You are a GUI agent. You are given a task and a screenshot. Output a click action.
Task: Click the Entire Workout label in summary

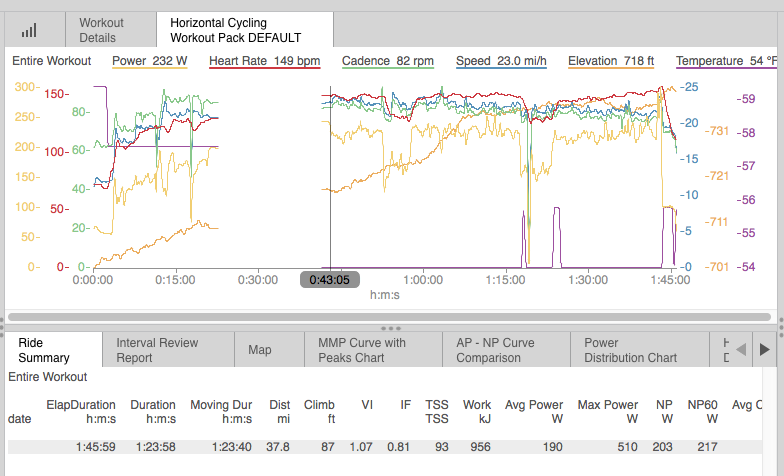coord(48,377)
